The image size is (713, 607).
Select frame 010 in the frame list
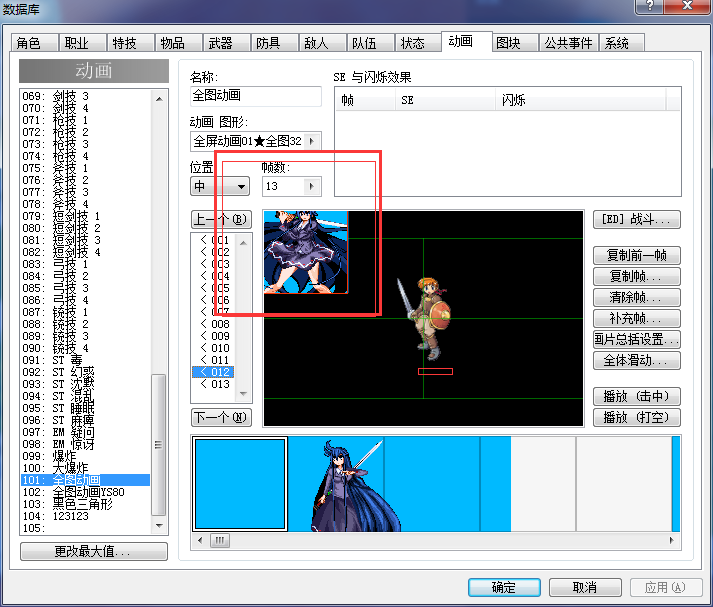pyautogui.click(x=215, y=348)
